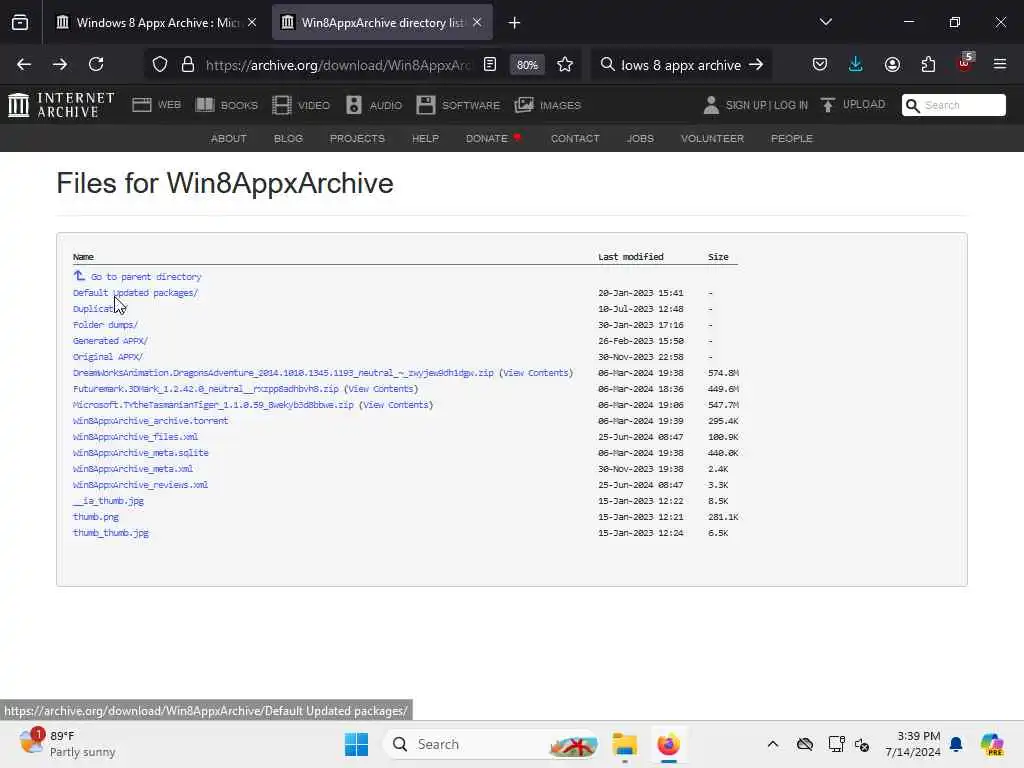Click the Firefox search box

681,65
